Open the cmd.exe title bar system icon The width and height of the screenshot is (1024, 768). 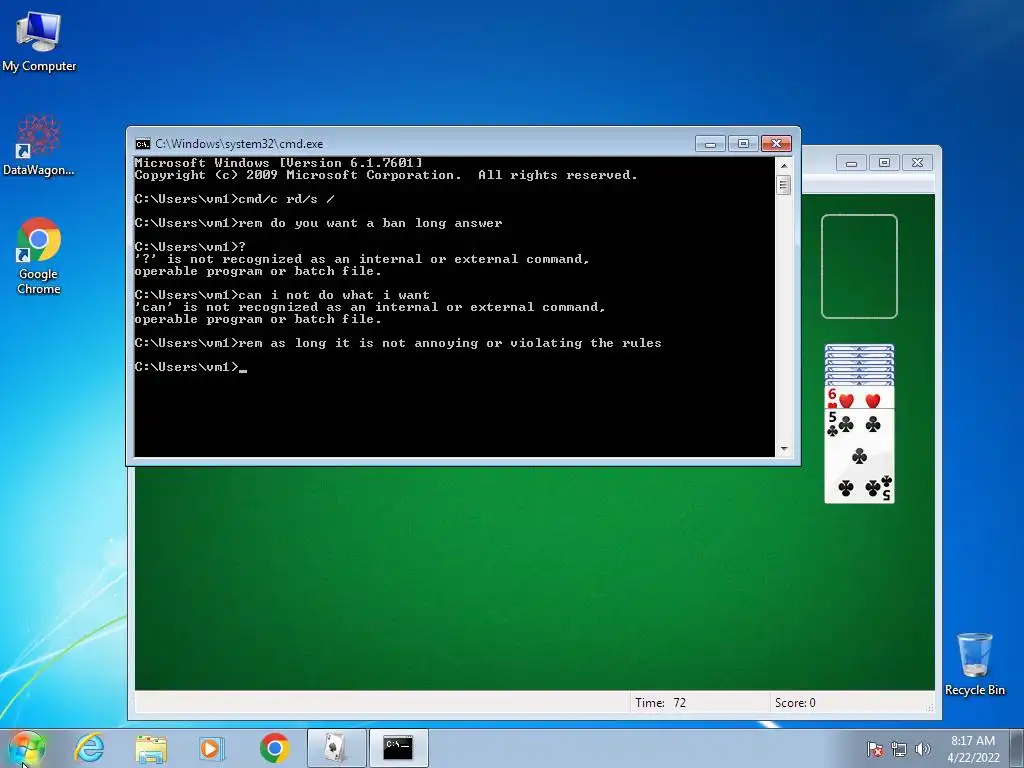coord(142,144)
